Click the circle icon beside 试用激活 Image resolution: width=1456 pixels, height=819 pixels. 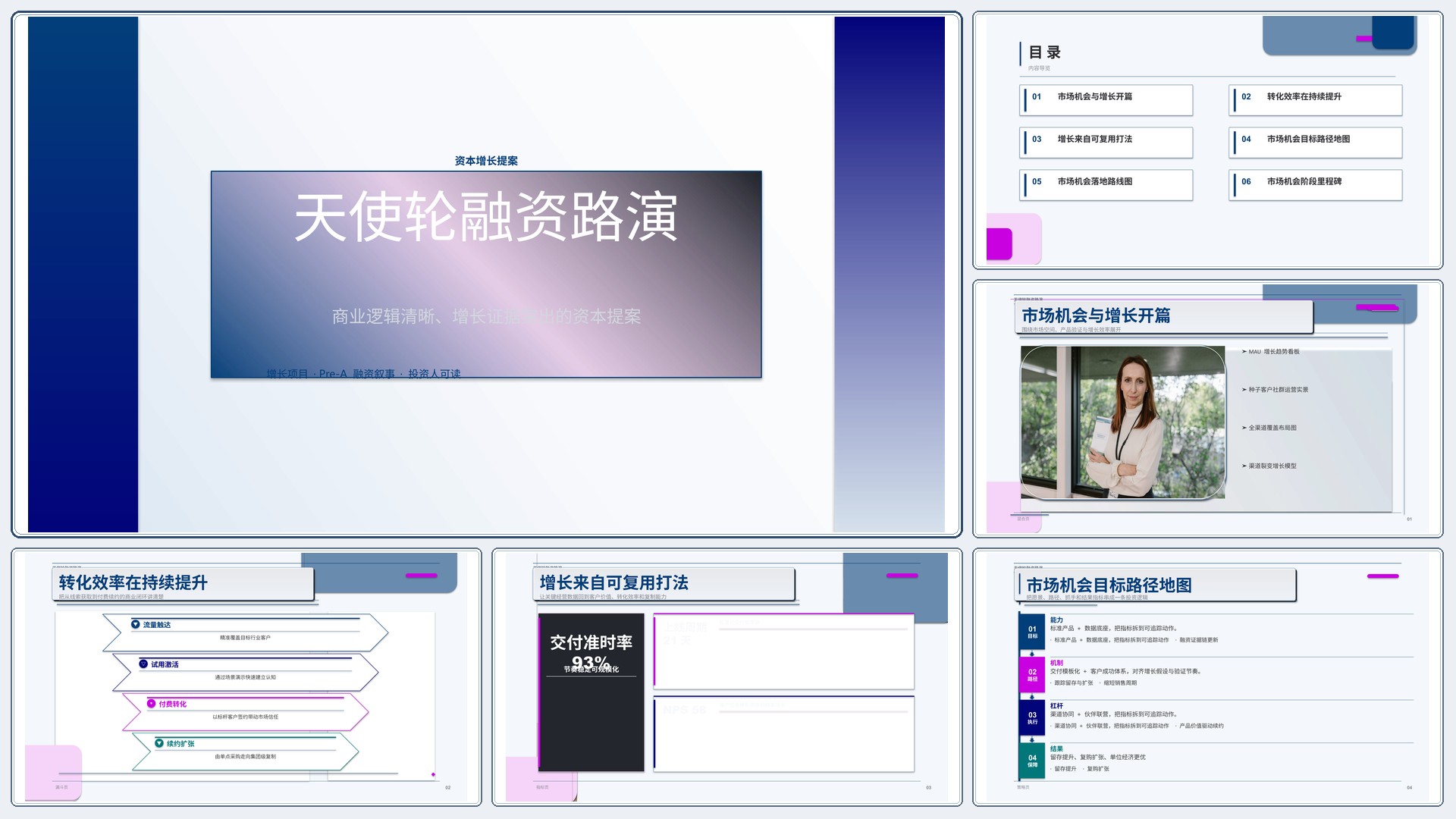click(143, 664)
